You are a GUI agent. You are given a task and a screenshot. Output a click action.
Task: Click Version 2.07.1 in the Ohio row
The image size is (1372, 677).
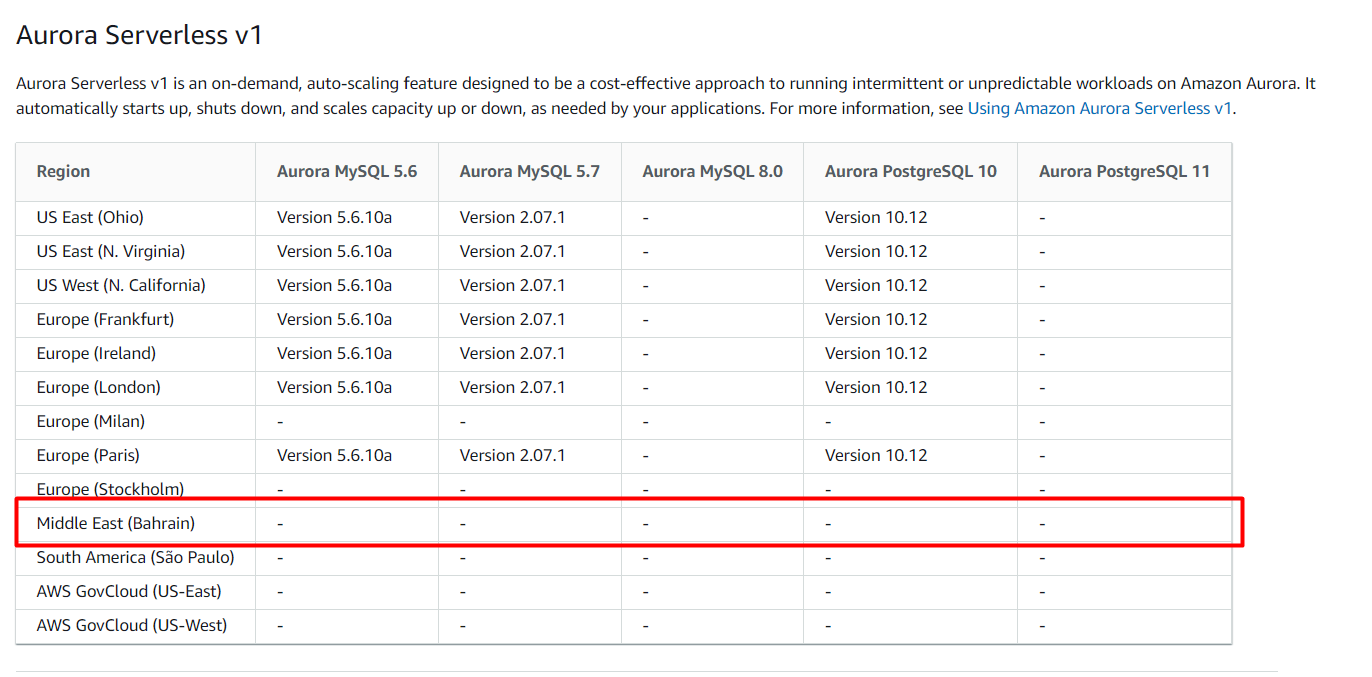click(x=512, y=217)
